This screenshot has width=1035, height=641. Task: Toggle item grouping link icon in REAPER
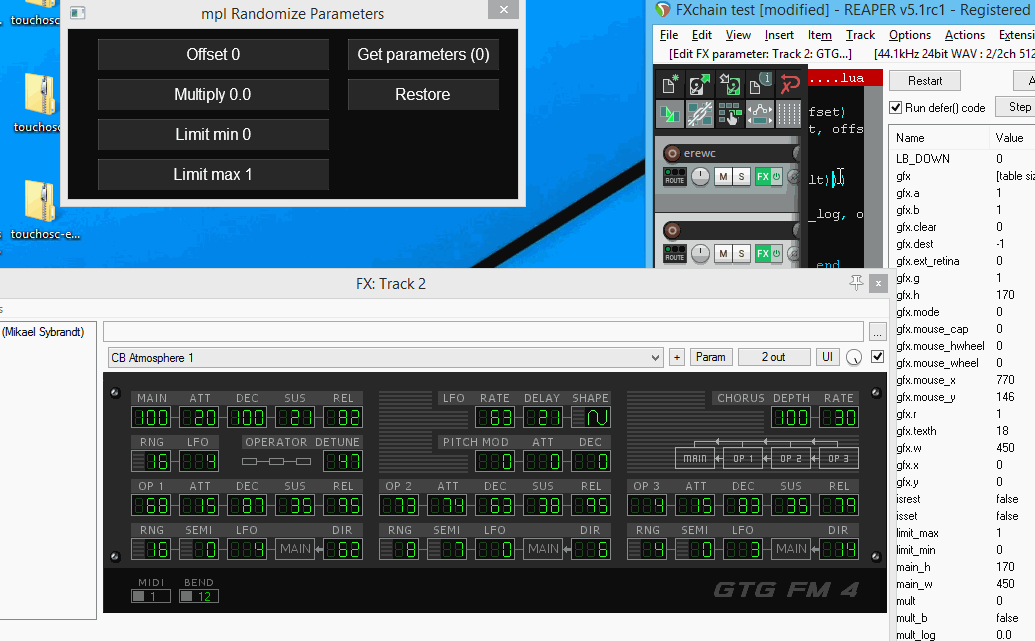[x=699, y=114]
